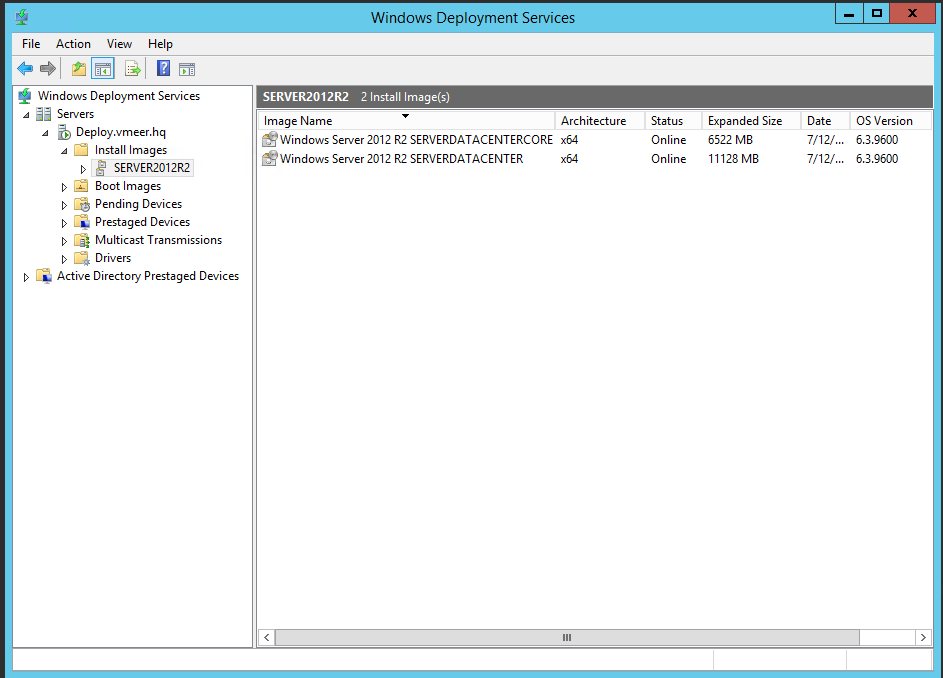Navigate back using the Back arrow icon

[x=24, y=68]
